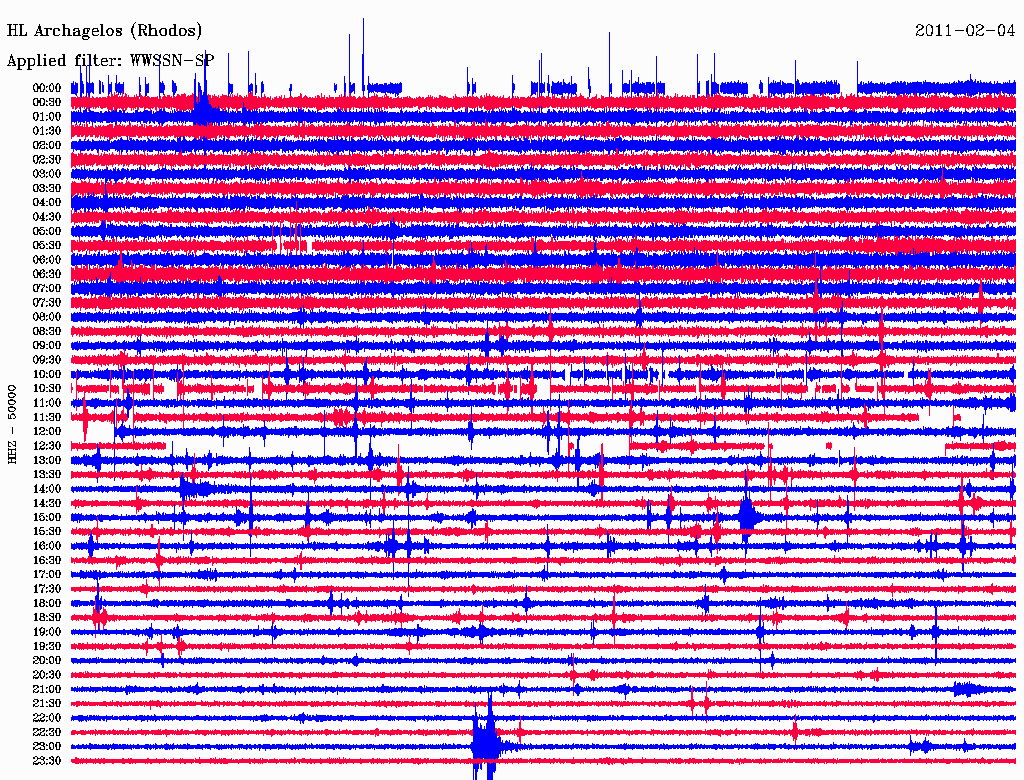This screenshot has height=780, width=1024.
Task: Select the 11:00 time label
Action: pyautogui.click(x=47, y=403)
